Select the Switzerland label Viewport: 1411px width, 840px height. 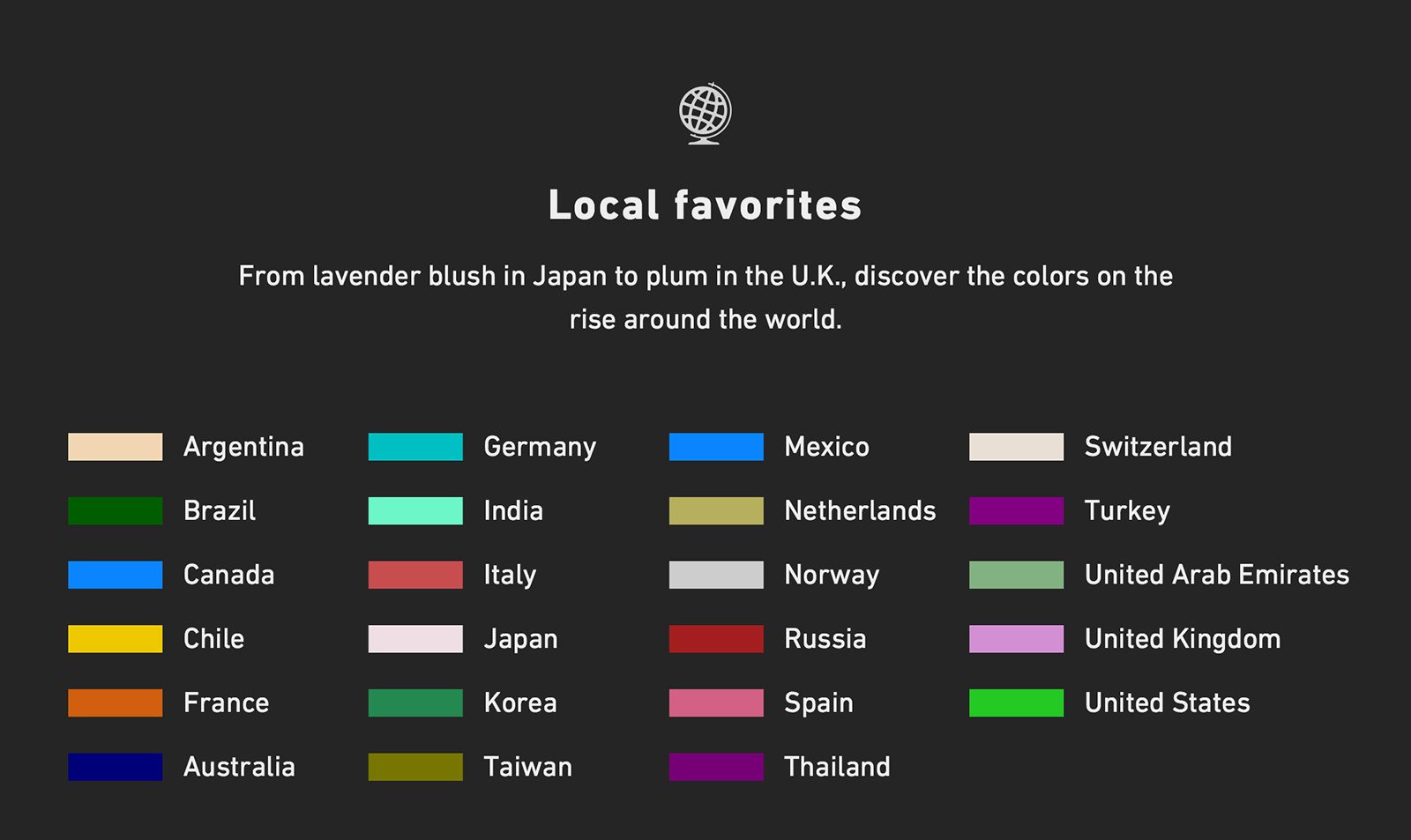coord(1158,447)
